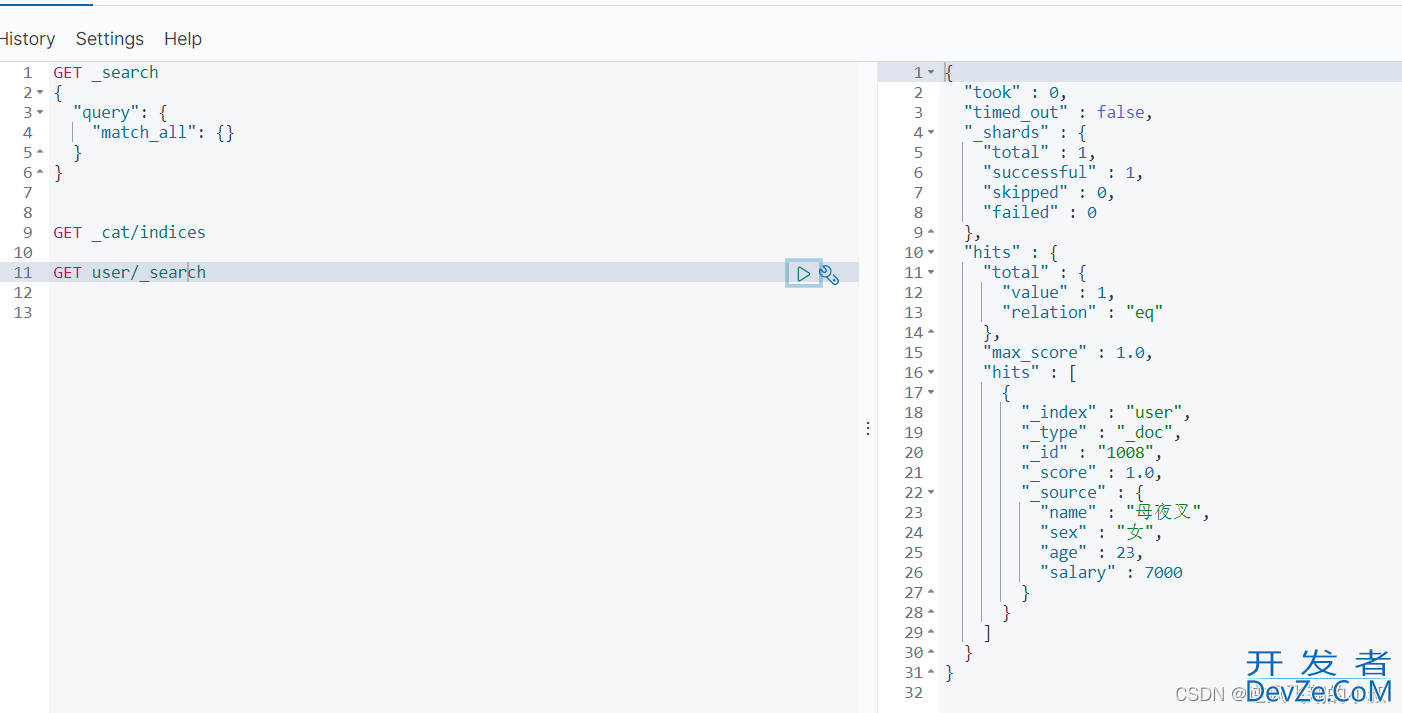Click the value false in response
The height and width of the screenshot is (713, 1402).
(x=1121, y=112)
